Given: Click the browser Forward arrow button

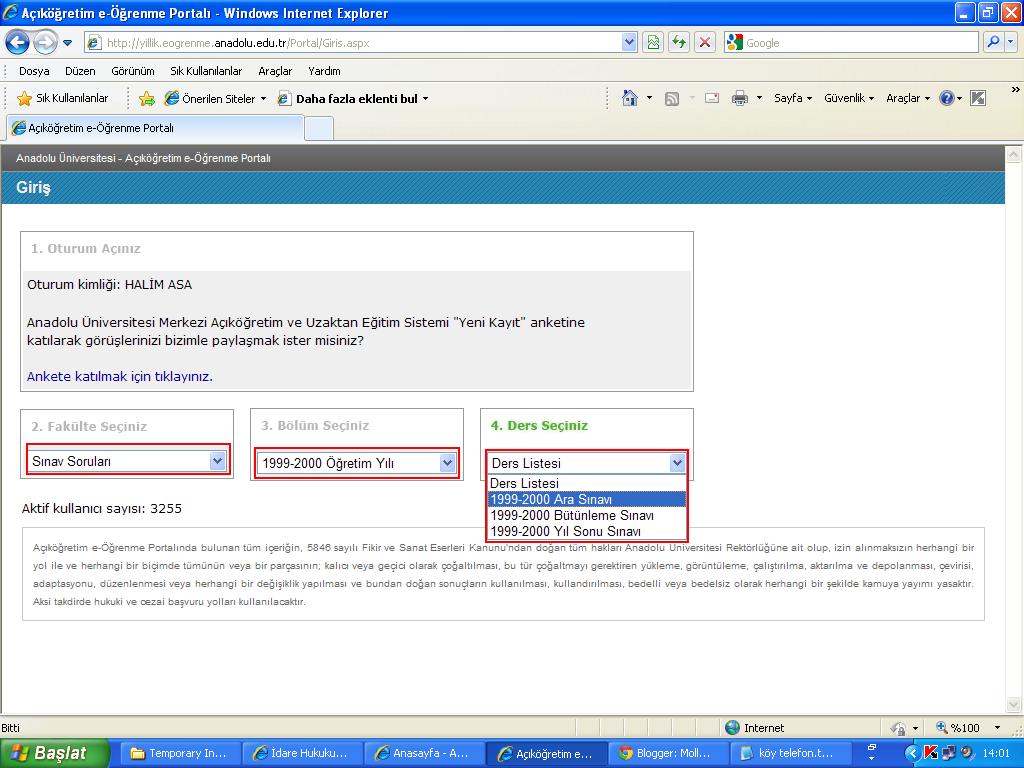Looking at the screenshot, I should [44, 42].
